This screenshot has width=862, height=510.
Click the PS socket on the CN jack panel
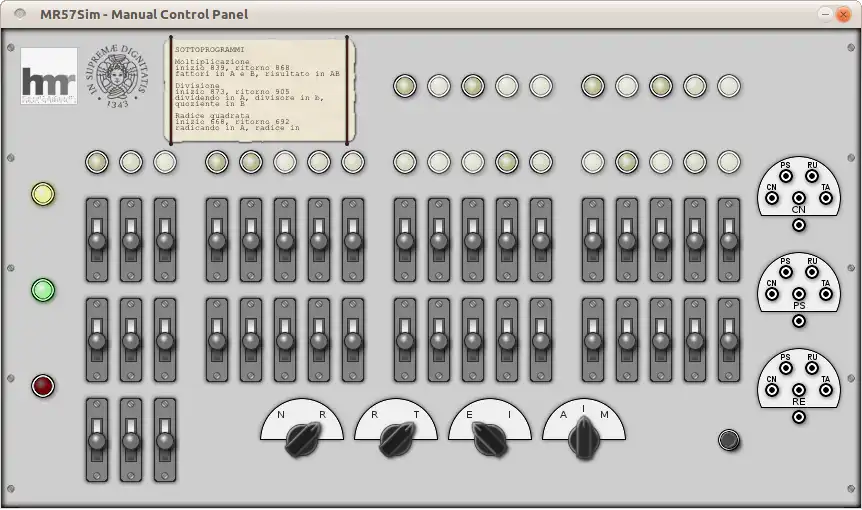(x=786, y=176)
